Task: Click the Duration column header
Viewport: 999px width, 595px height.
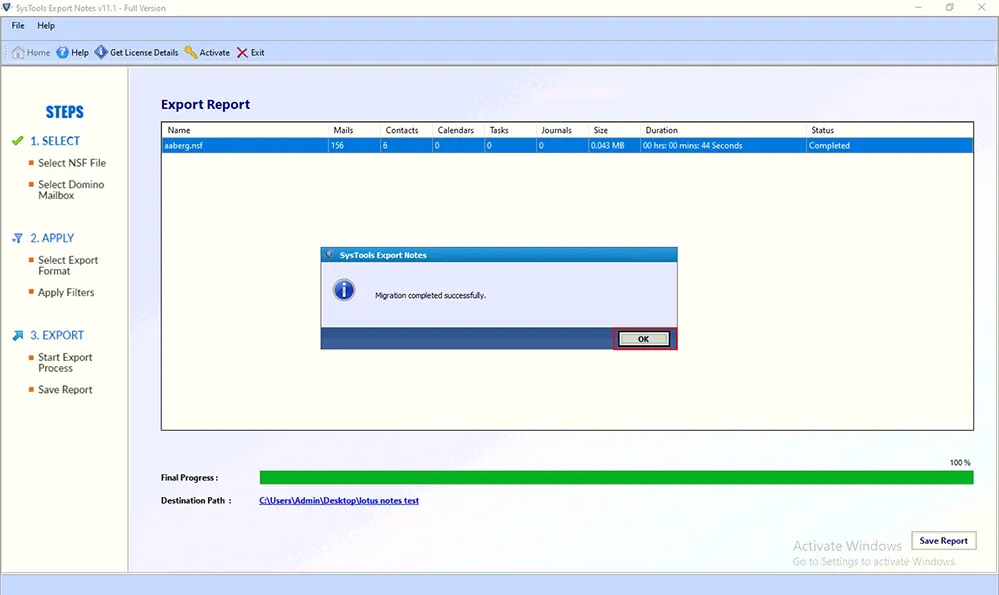Action: click(723, 130)
